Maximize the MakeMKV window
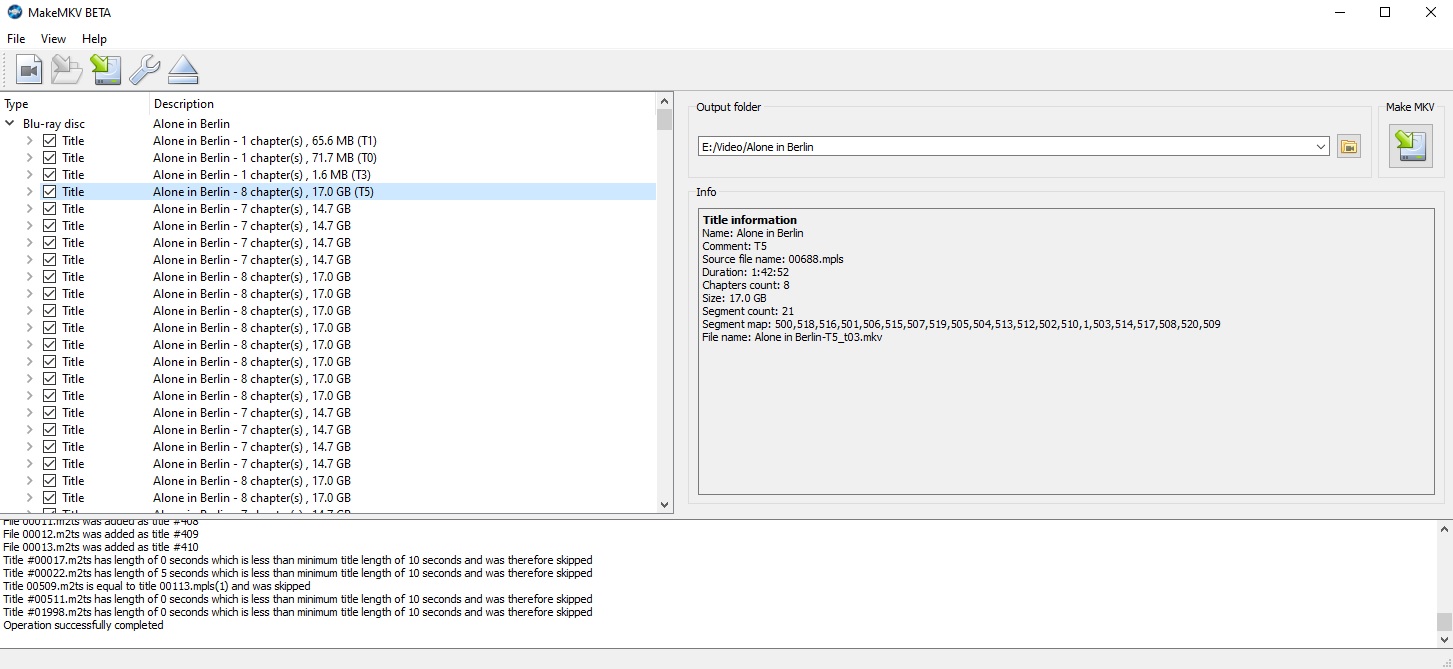Screen dimensions: 1453x669 [x=1385, y=13]
